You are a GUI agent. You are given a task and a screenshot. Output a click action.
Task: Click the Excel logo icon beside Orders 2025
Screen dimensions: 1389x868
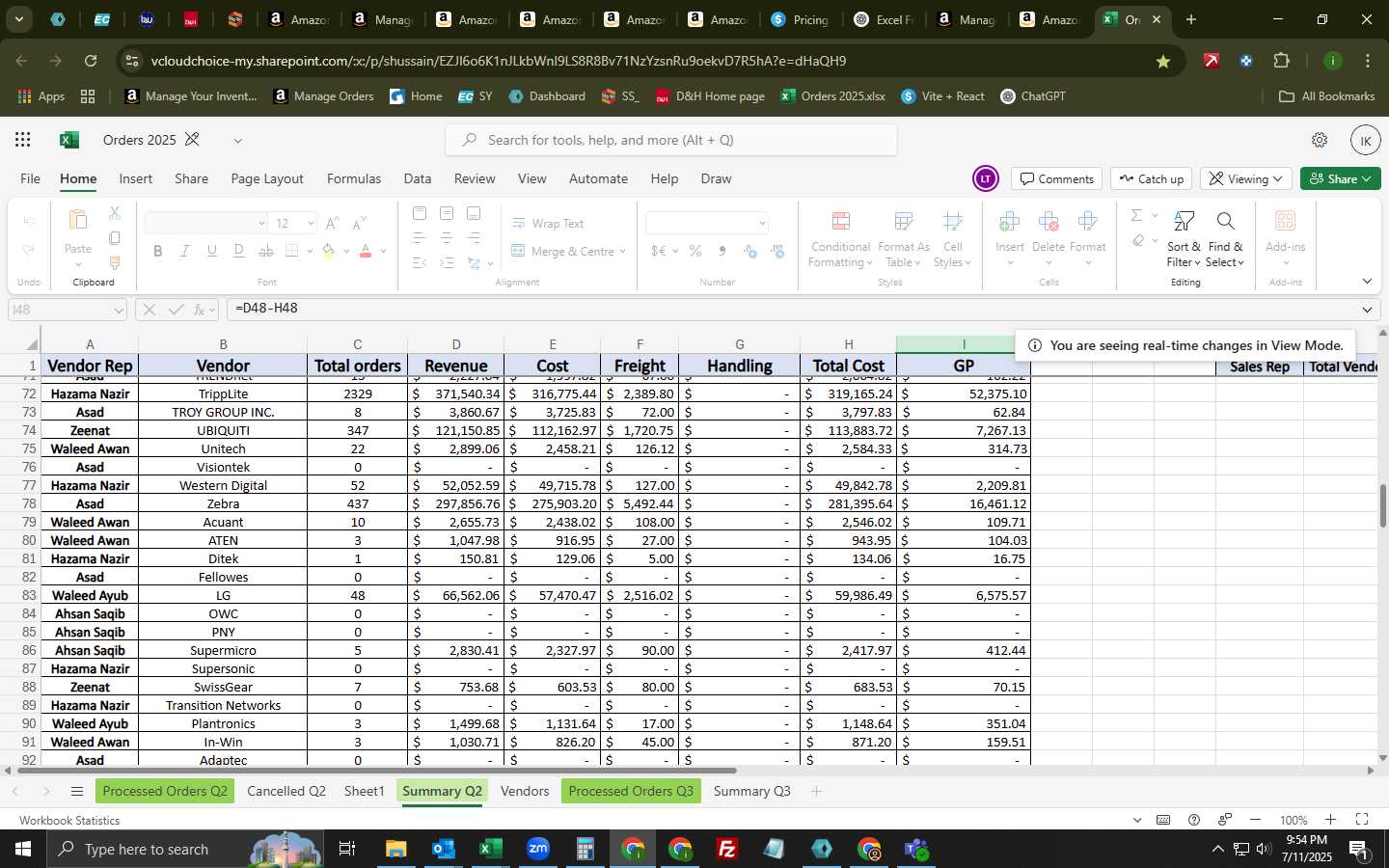pyautogui.click(x=68, y=140)
